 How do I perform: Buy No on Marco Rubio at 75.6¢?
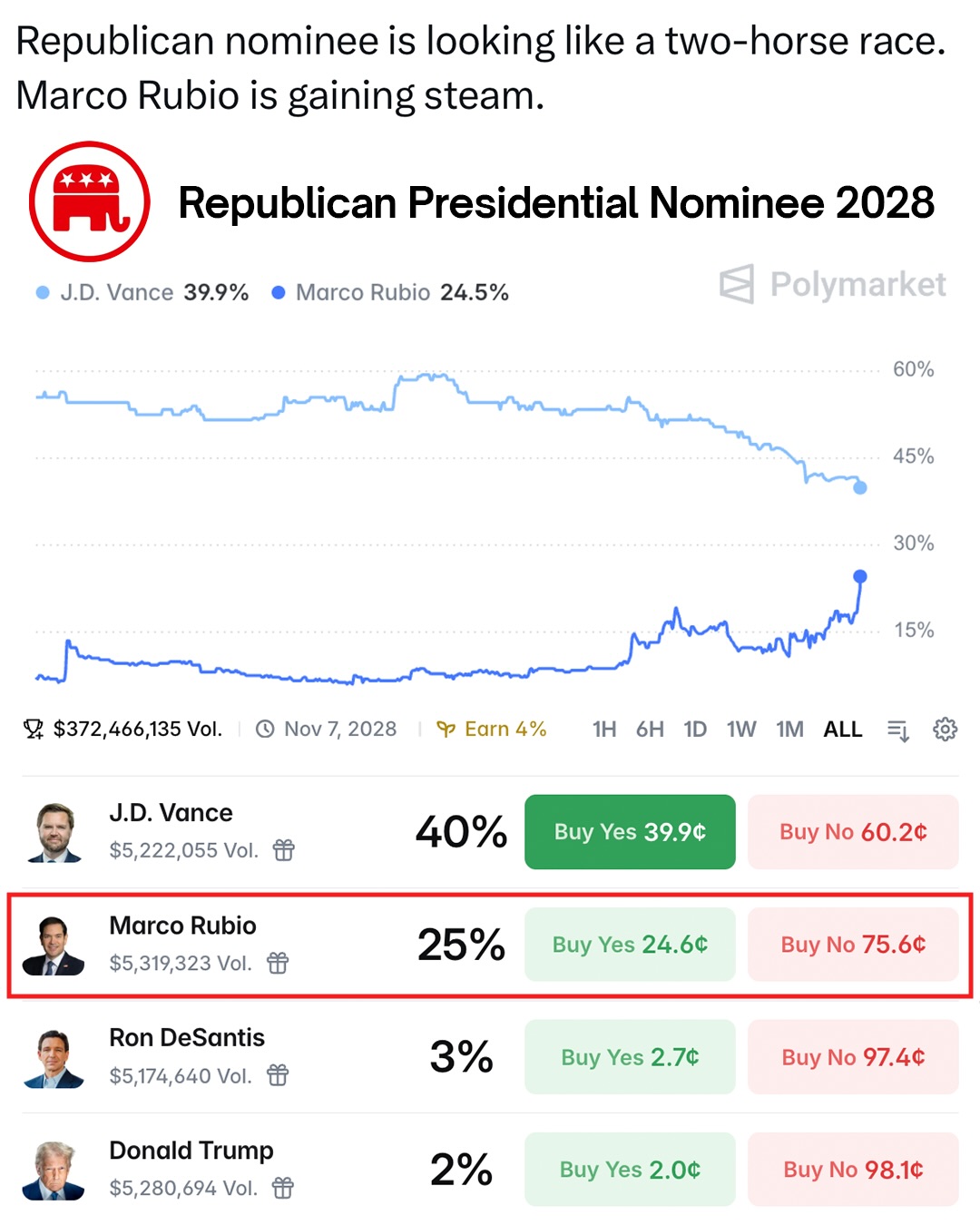pyautogui.click(x=853, y=945)
